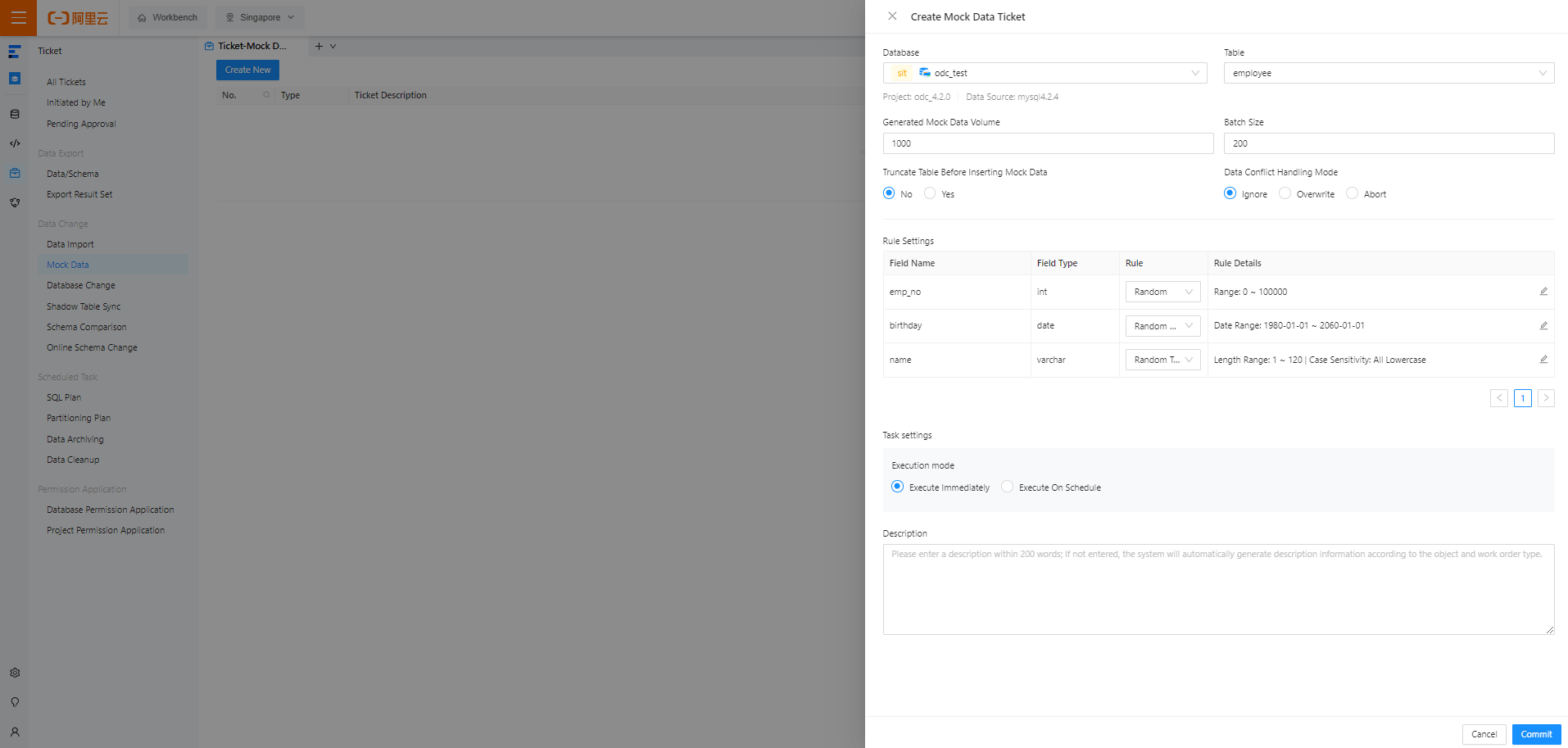Expand the tab list chevron

pos(333,46)
